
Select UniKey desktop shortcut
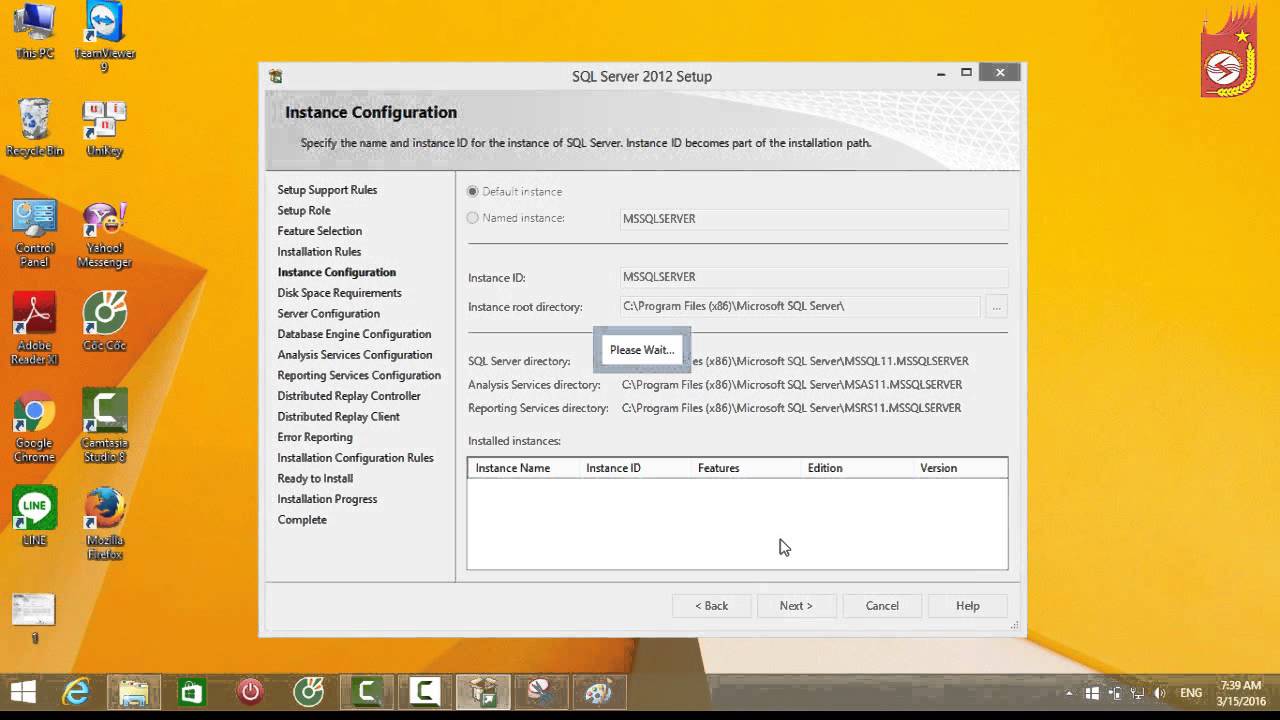pyautogui.click(x=104, y=128)
